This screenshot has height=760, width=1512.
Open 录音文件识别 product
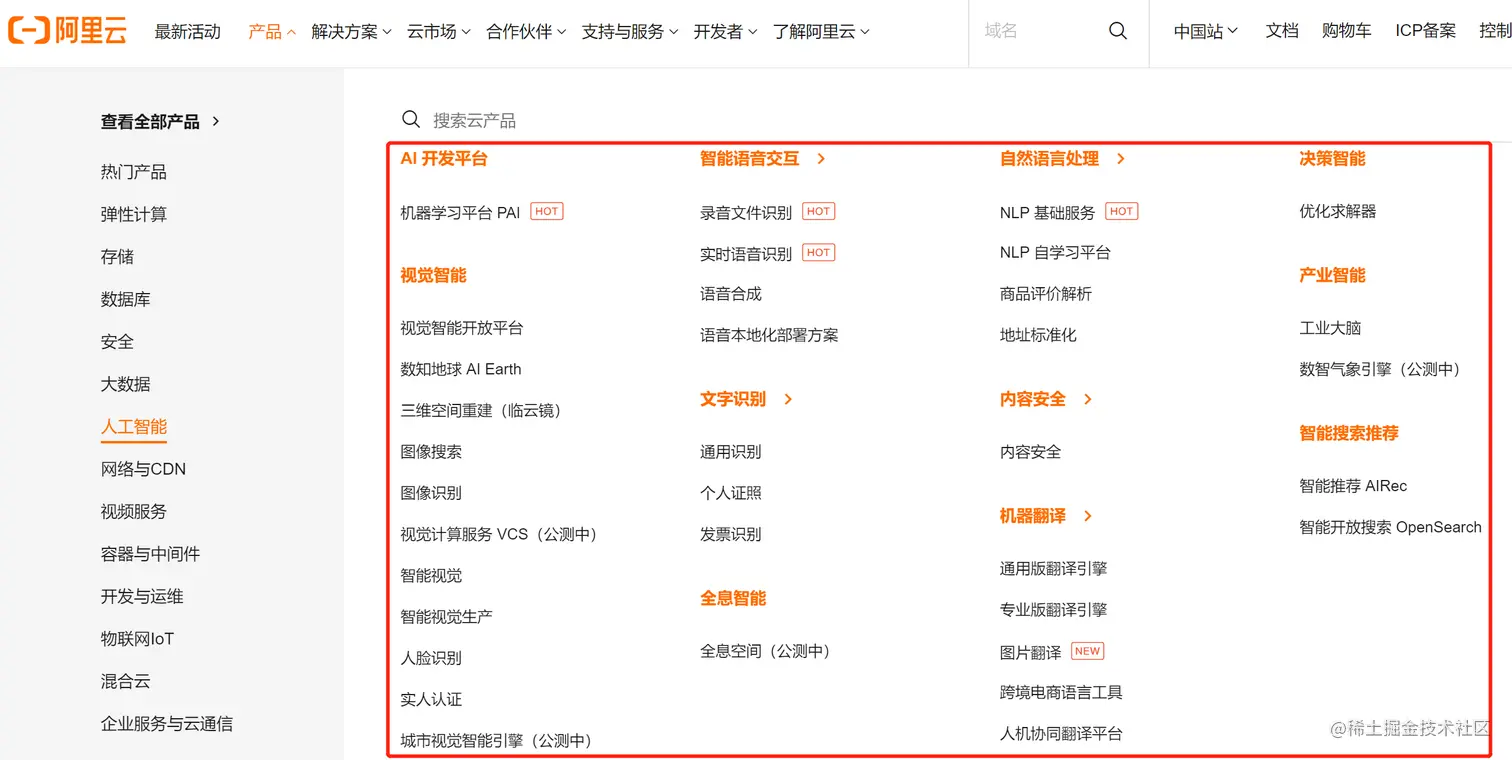[x=746, y=212]
